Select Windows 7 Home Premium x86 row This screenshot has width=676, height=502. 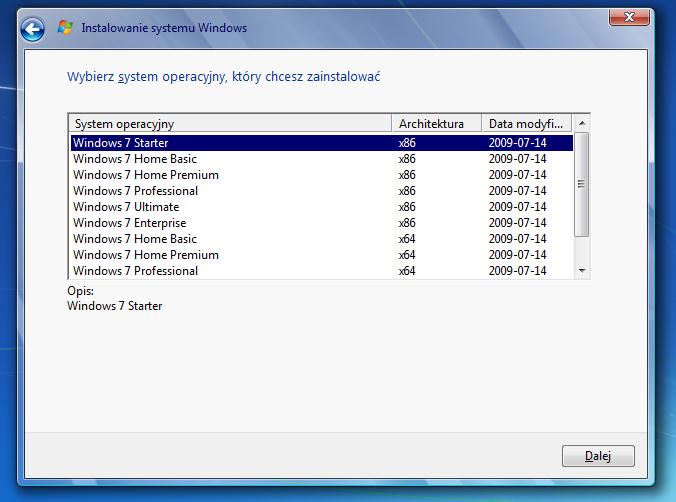pyautogui.click(x=322, y=175)
